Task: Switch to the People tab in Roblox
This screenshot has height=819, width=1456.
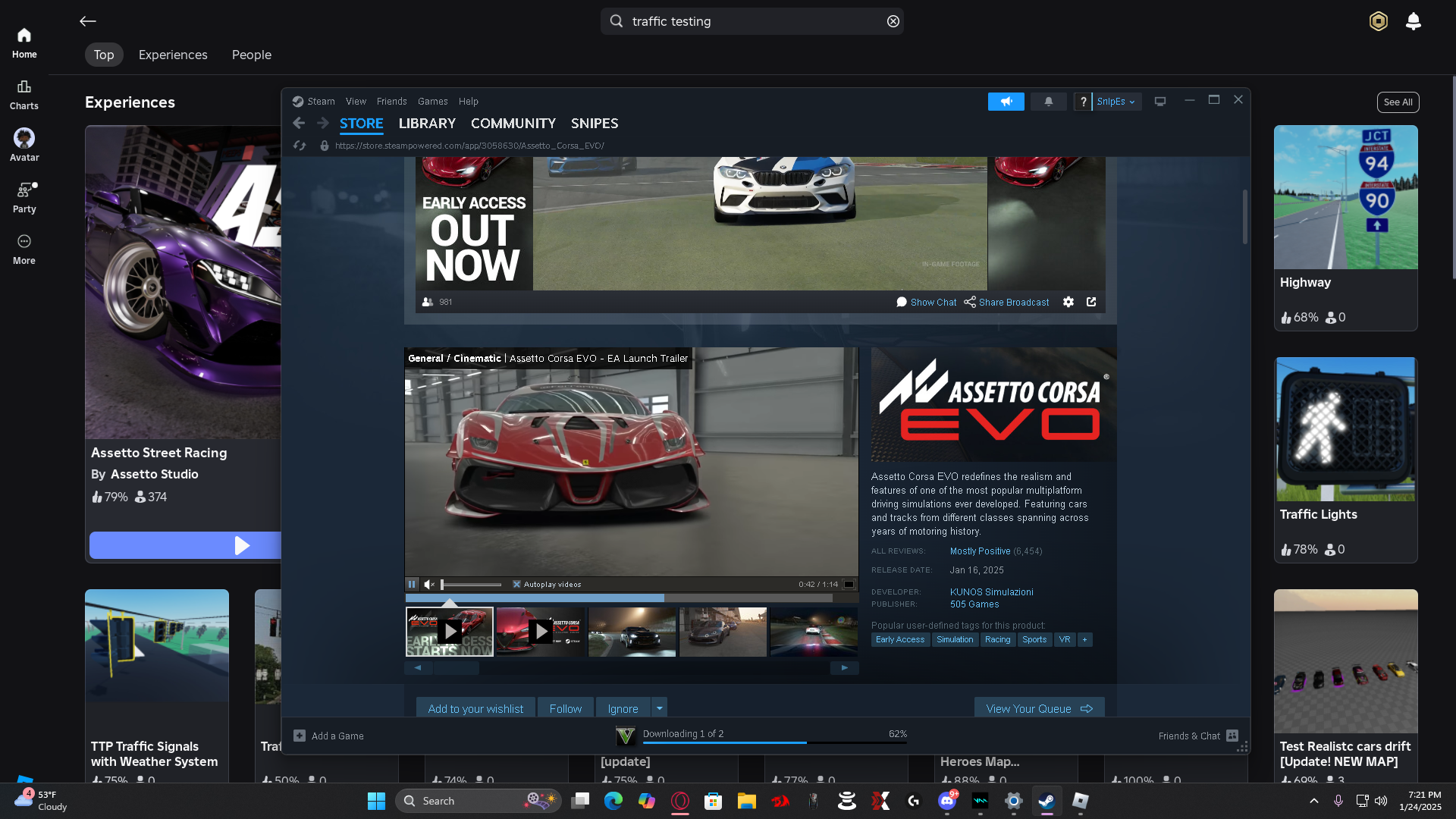Action: [251, 55]
